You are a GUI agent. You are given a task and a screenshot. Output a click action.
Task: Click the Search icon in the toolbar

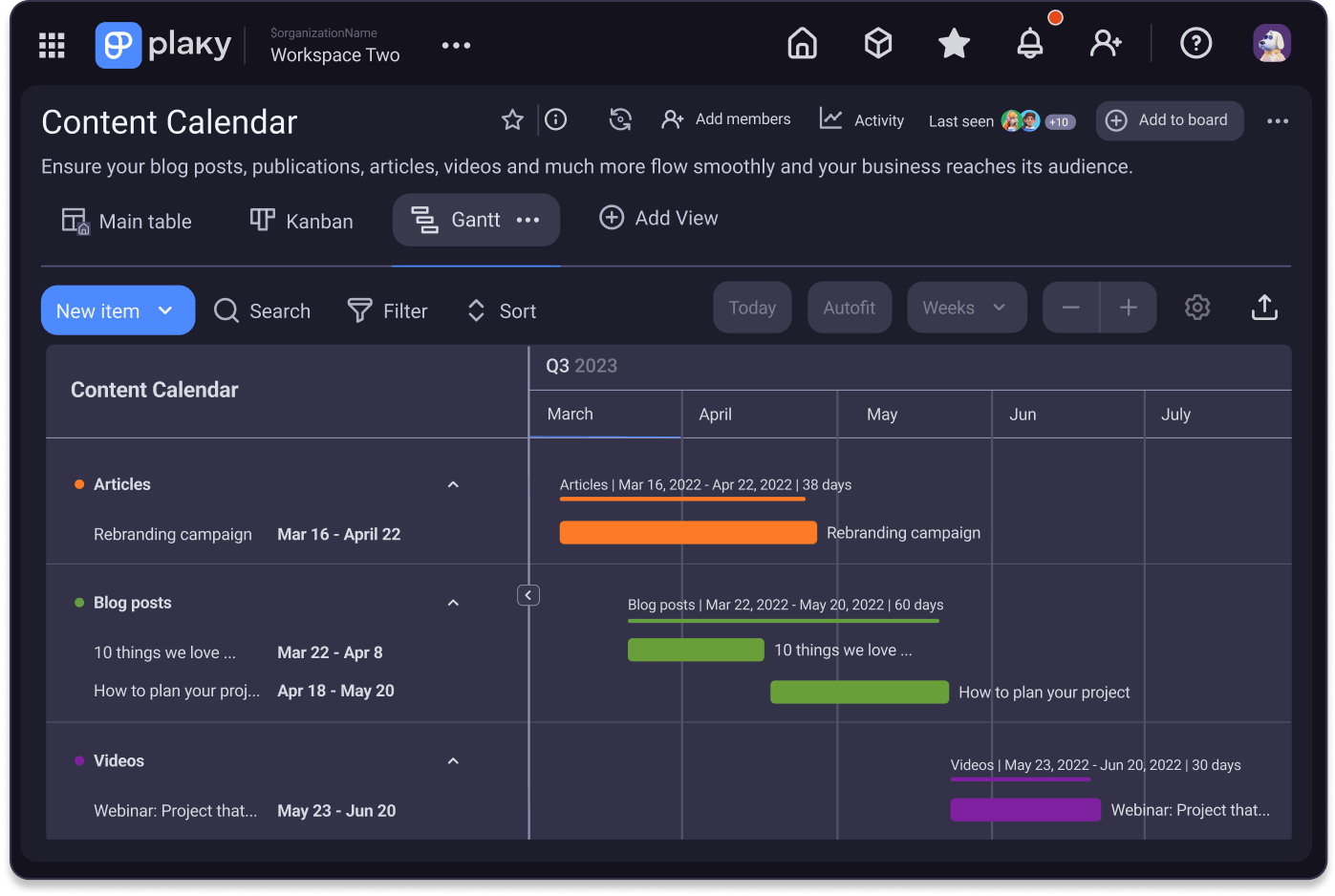pyautogui.click(x=226, y=309)
